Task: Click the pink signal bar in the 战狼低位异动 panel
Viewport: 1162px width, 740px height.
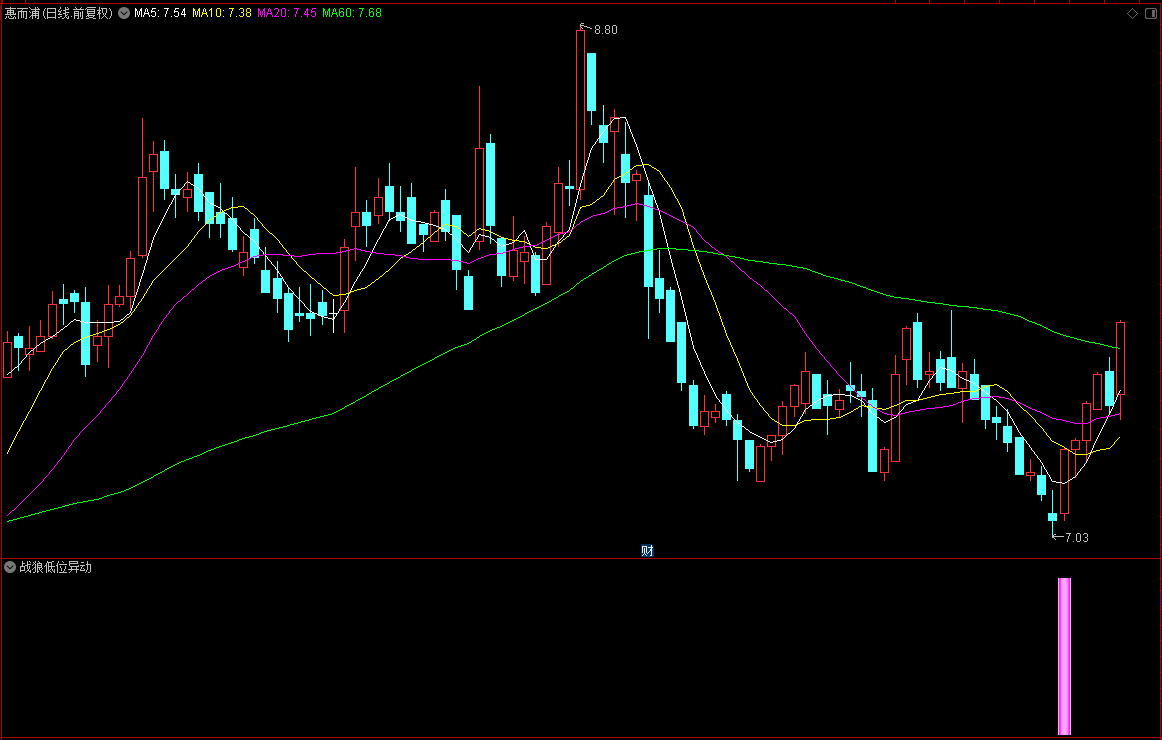Action: 1064,656
